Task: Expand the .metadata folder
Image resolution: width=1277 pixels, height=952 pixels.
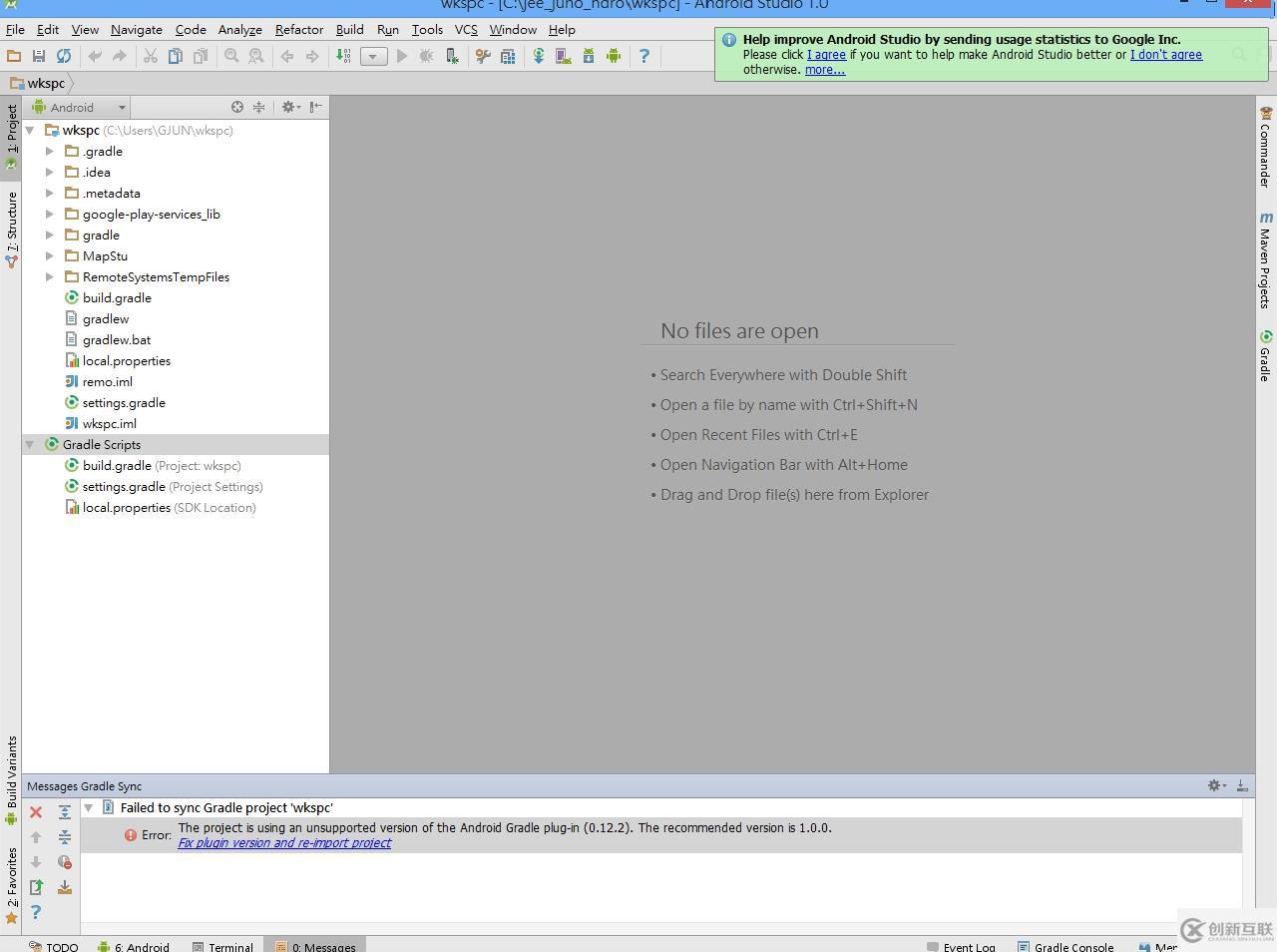Action: pos(50,193)
